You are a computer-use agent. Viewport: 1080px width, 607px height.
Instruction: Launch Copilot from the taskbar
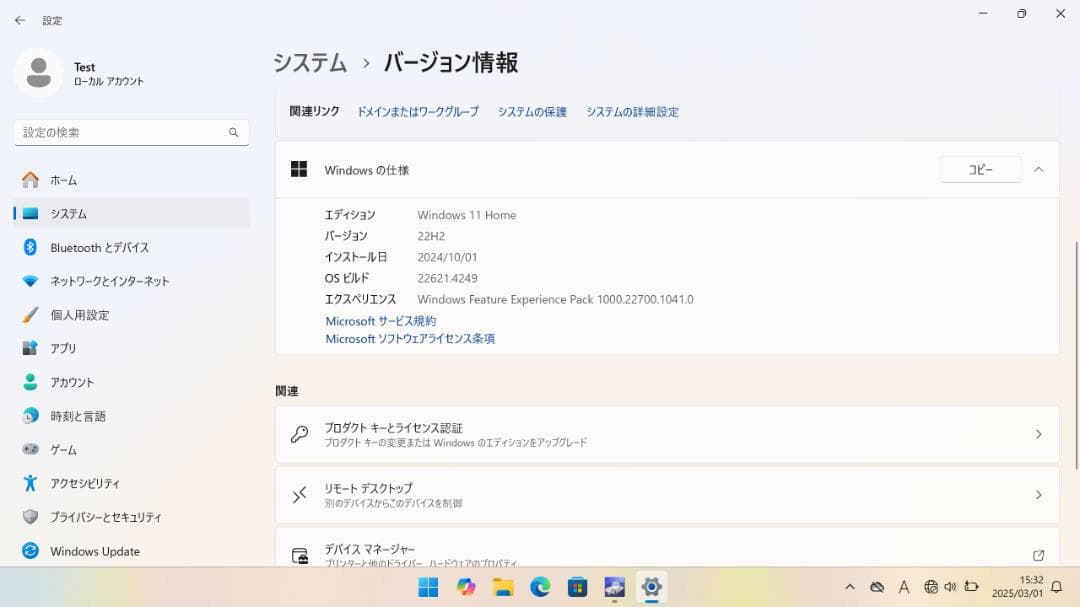(x=466, y=587)
